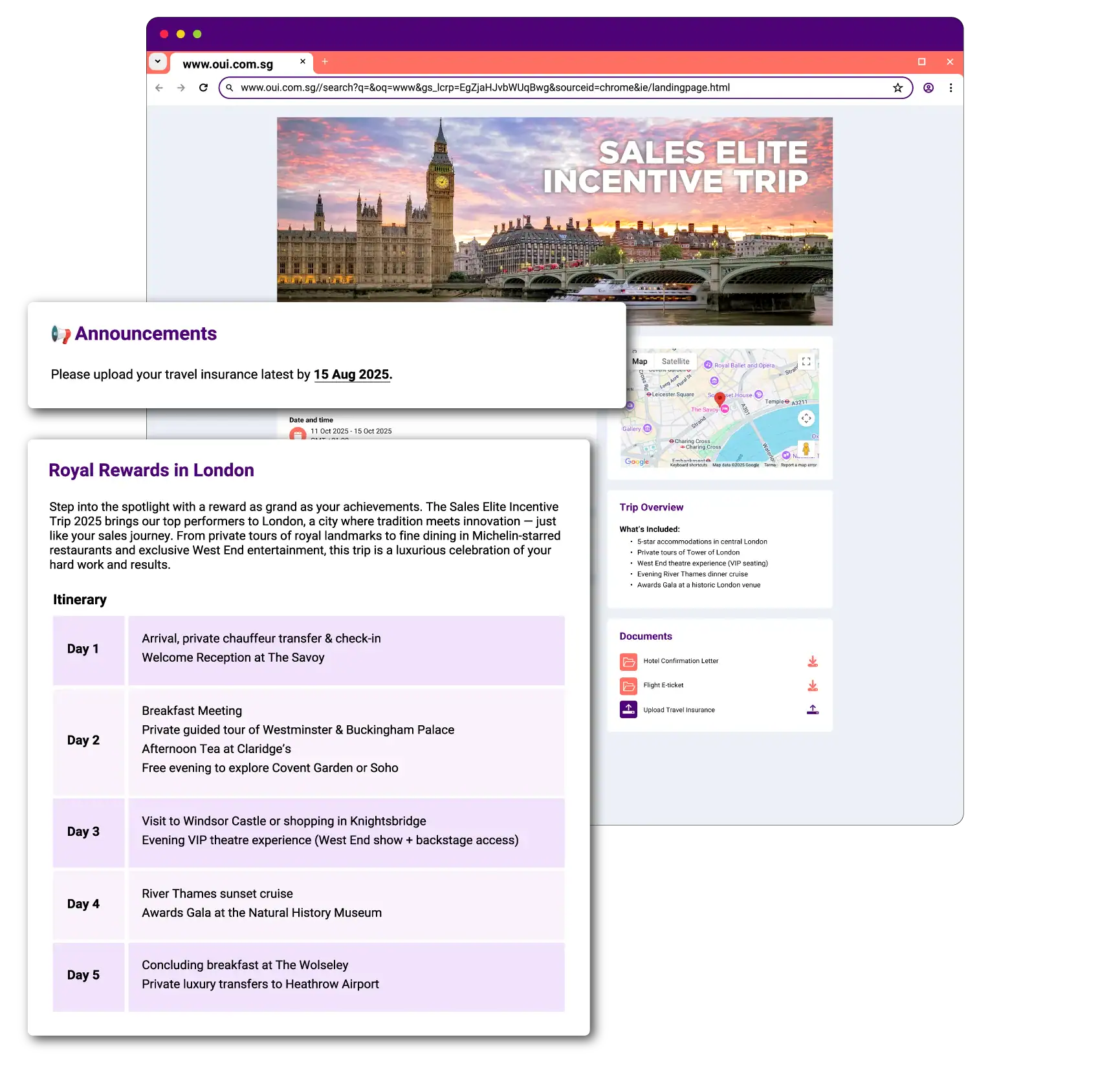Open the Report a map error link
This screenshot has height=1072, width=1120.
798,465
